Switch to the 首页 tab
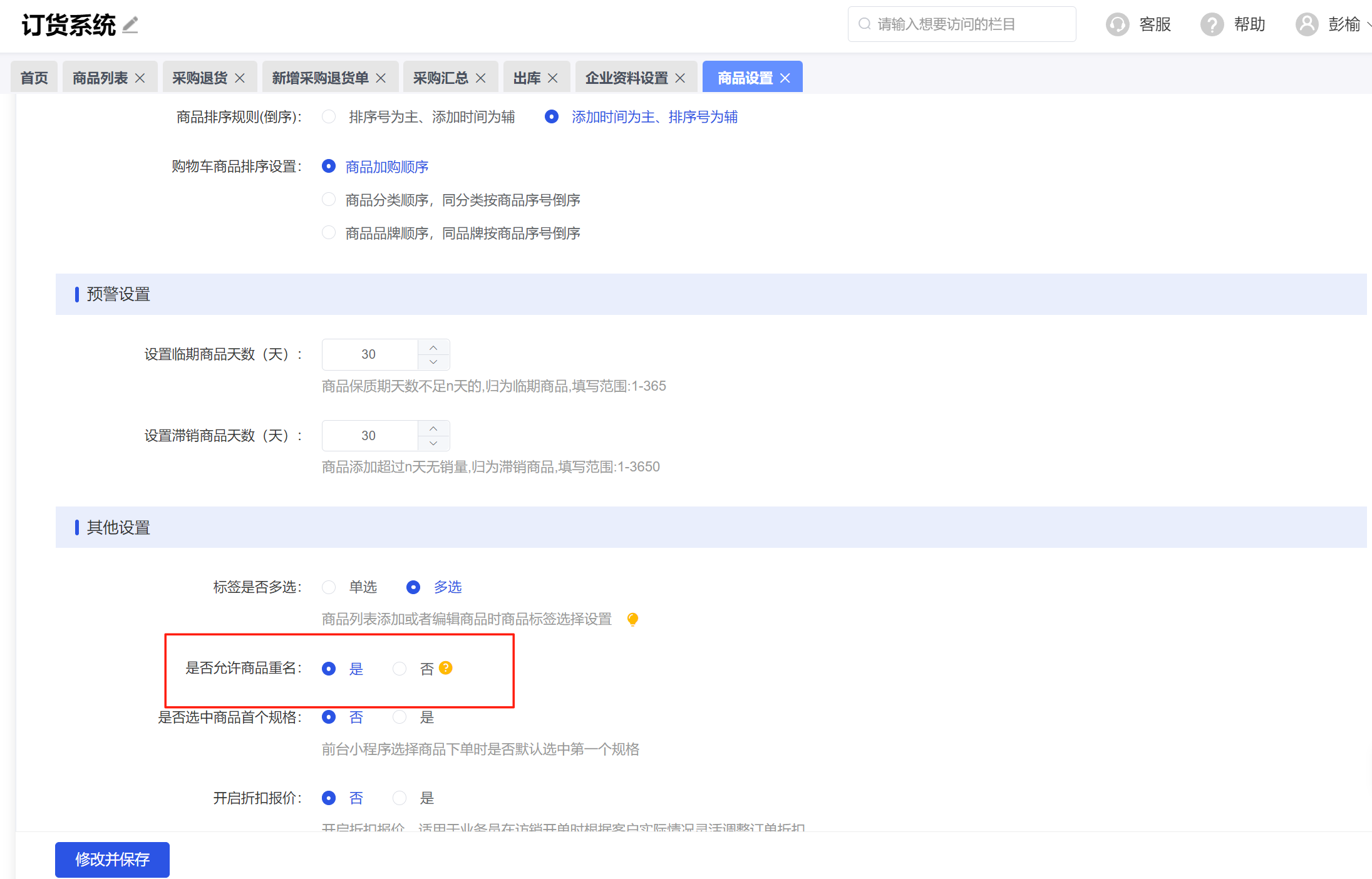The image size is (1372, 879). pos(34,76)
